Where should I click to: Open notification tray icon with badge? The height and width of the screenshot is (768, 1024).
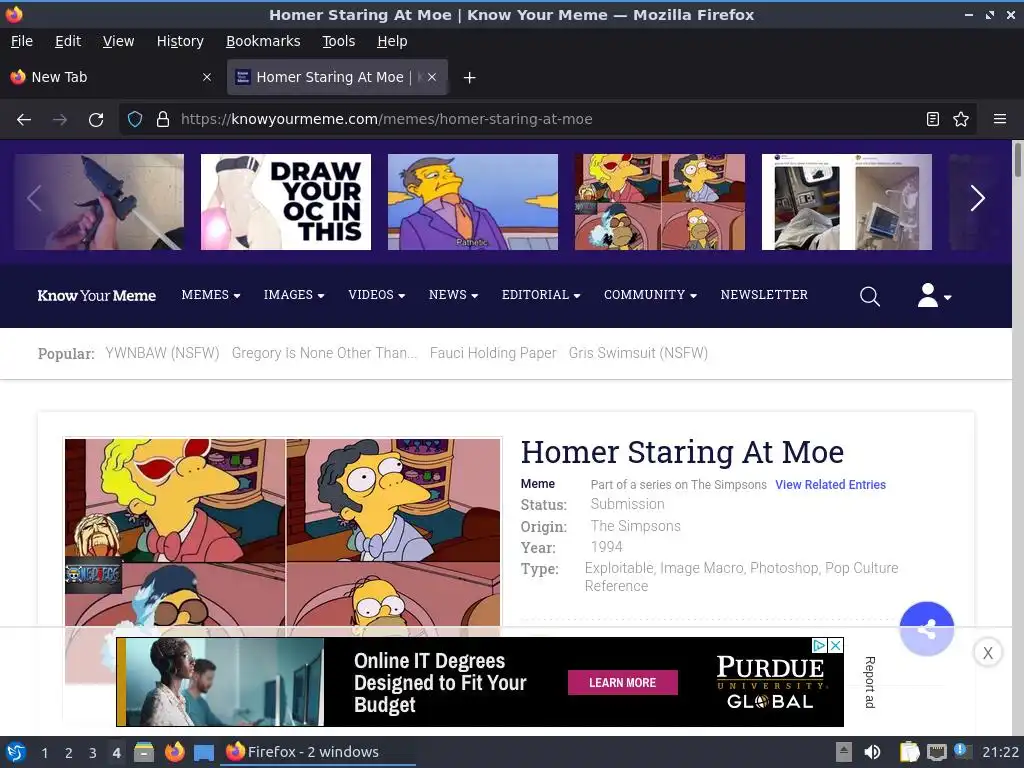pyautogui.click(x=962, y=751)
